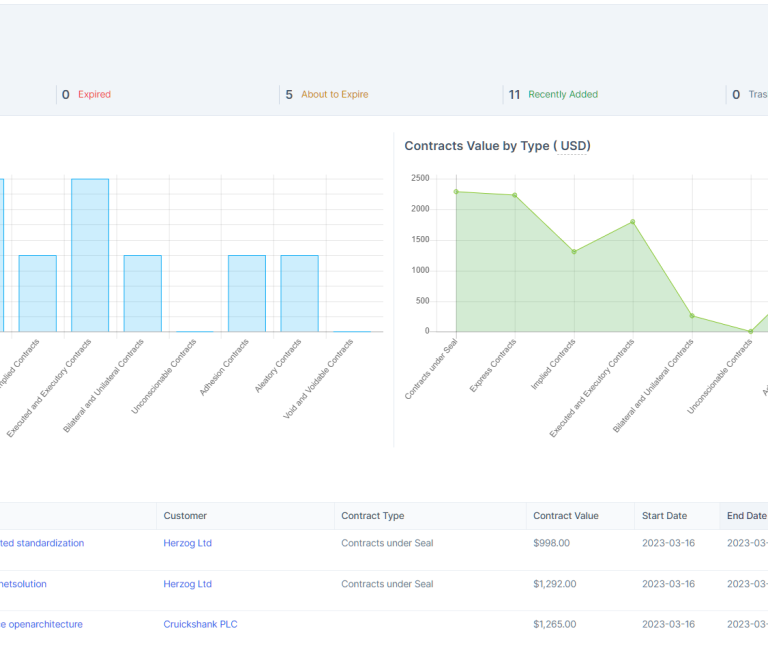Select the $1,292.00 contract value cell

pyautogui.click(x=554, y=584)
